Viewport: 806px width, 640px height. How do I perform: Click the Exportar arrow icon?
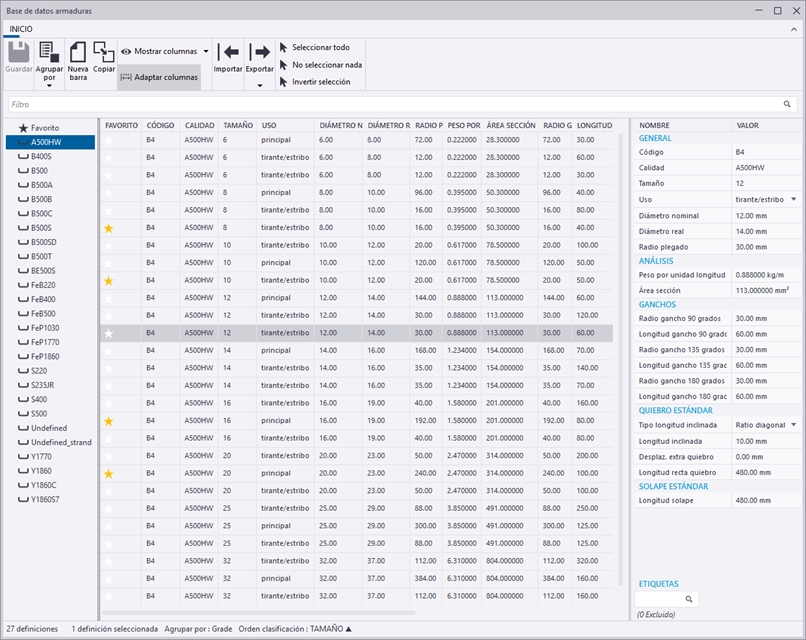259,52
